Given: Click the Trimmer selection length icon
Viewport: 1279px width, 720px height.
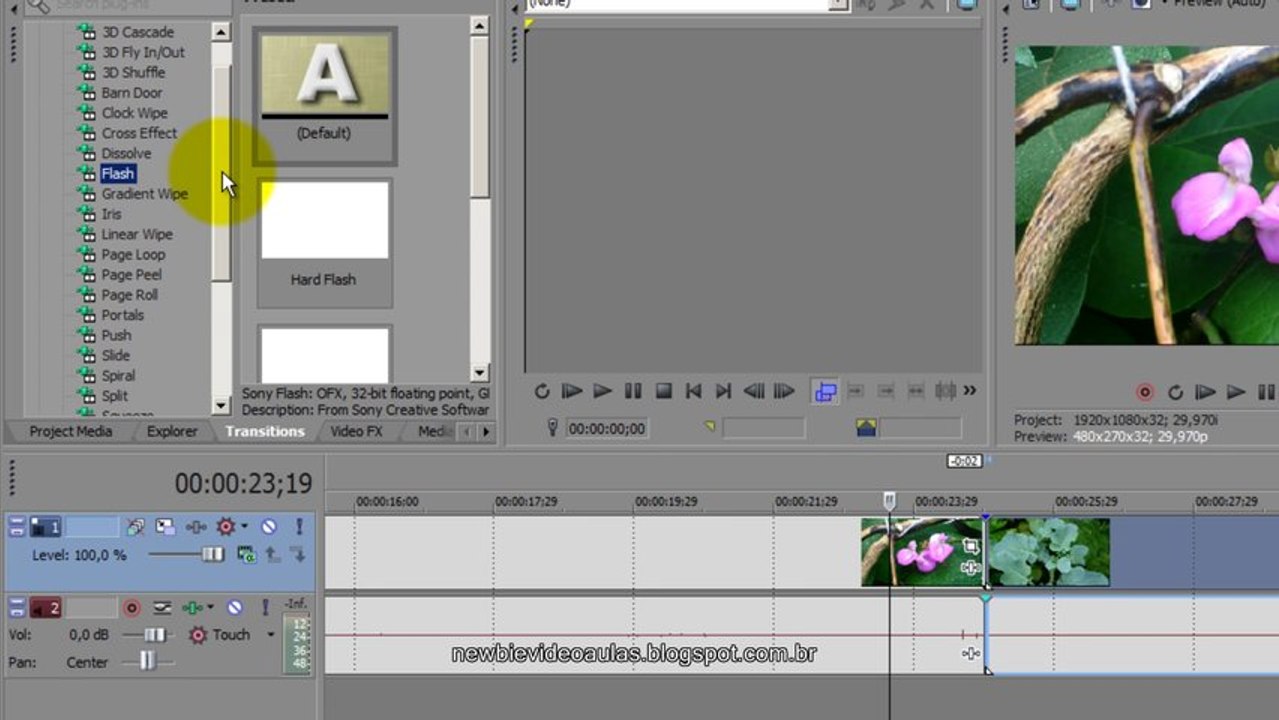Looking at the screenshot, I should tap(866, 428).
